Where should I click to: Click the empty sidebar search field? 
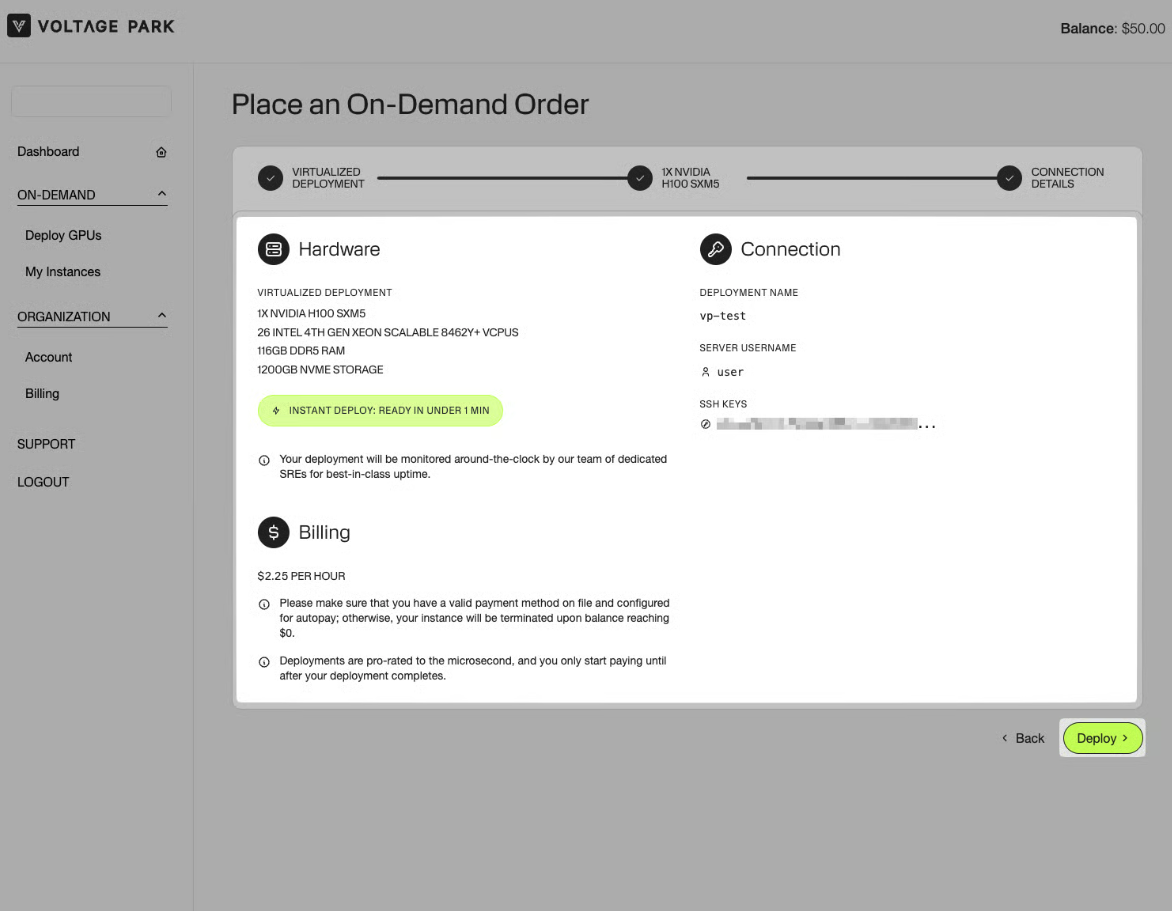[x=91, y=101]
